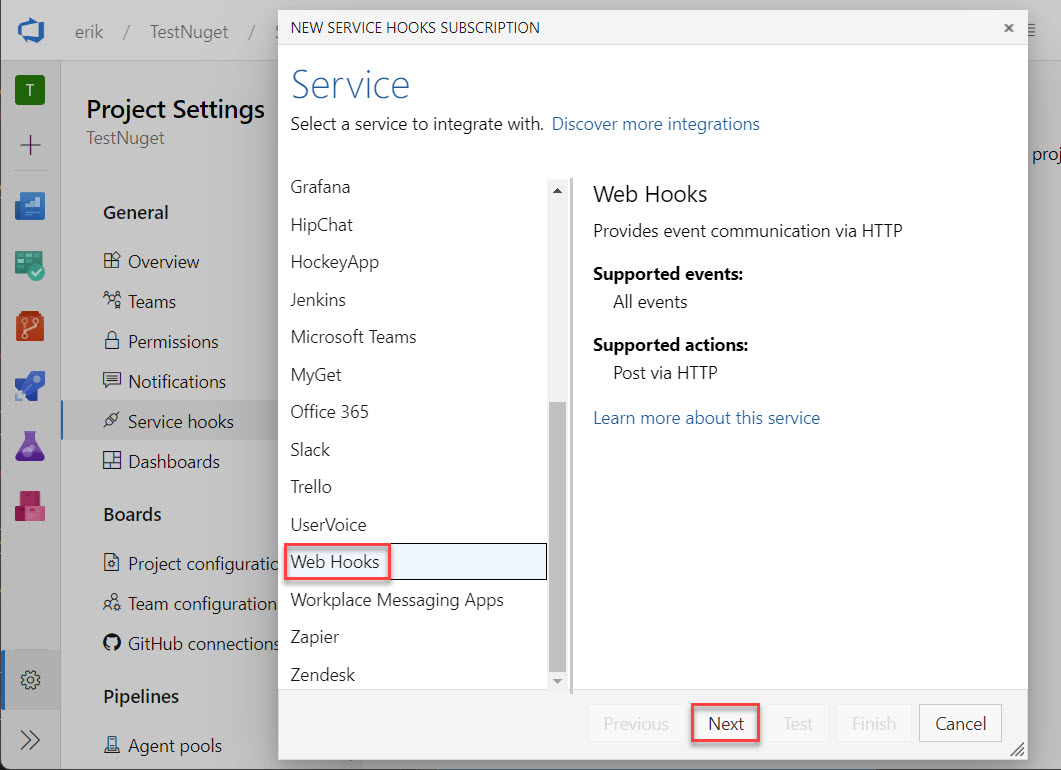Open the Agent pools page
This screenshot has height=770, width=1061.
175,746
